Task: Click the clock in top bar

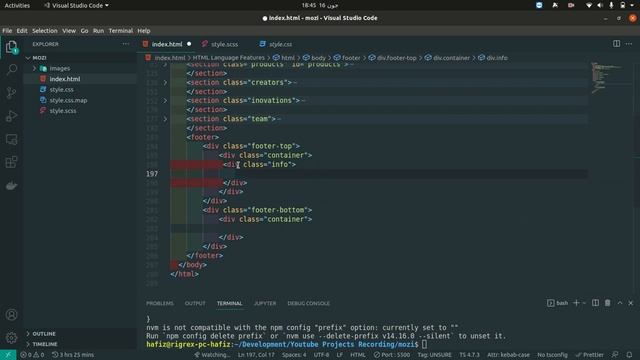Action: pos(320,5)
